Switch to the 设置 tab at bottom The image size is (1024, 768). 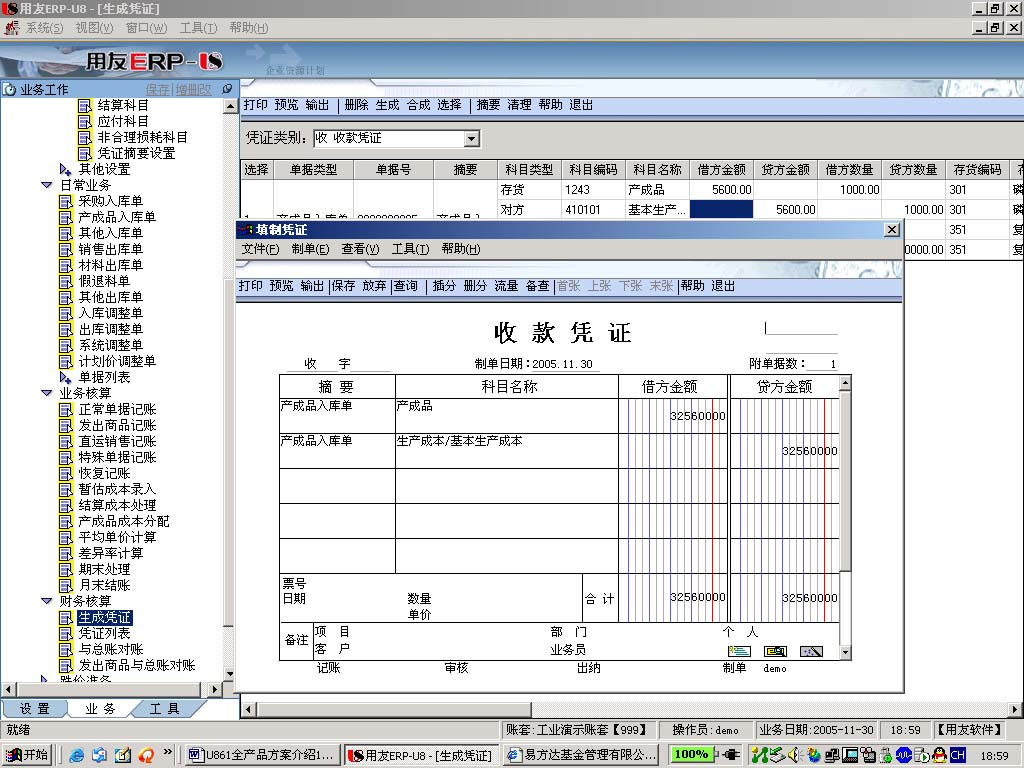35,709
